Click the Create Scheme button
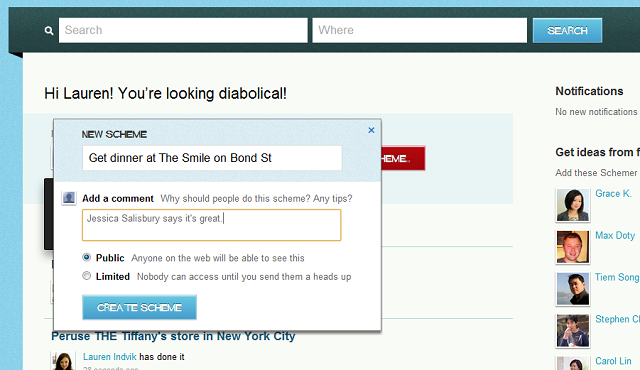This screenshot has height=370, width=640. tap(139, 307)
